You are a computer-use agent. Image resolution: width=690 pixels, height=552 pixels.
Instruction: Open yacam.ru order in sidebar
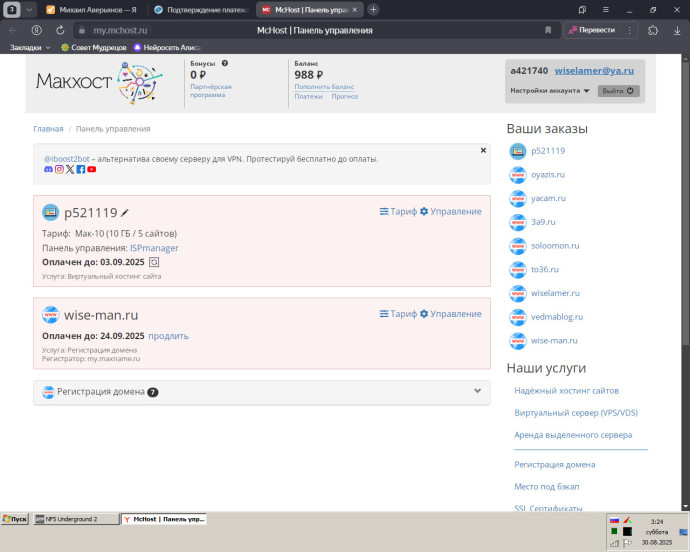pos(548,199)
